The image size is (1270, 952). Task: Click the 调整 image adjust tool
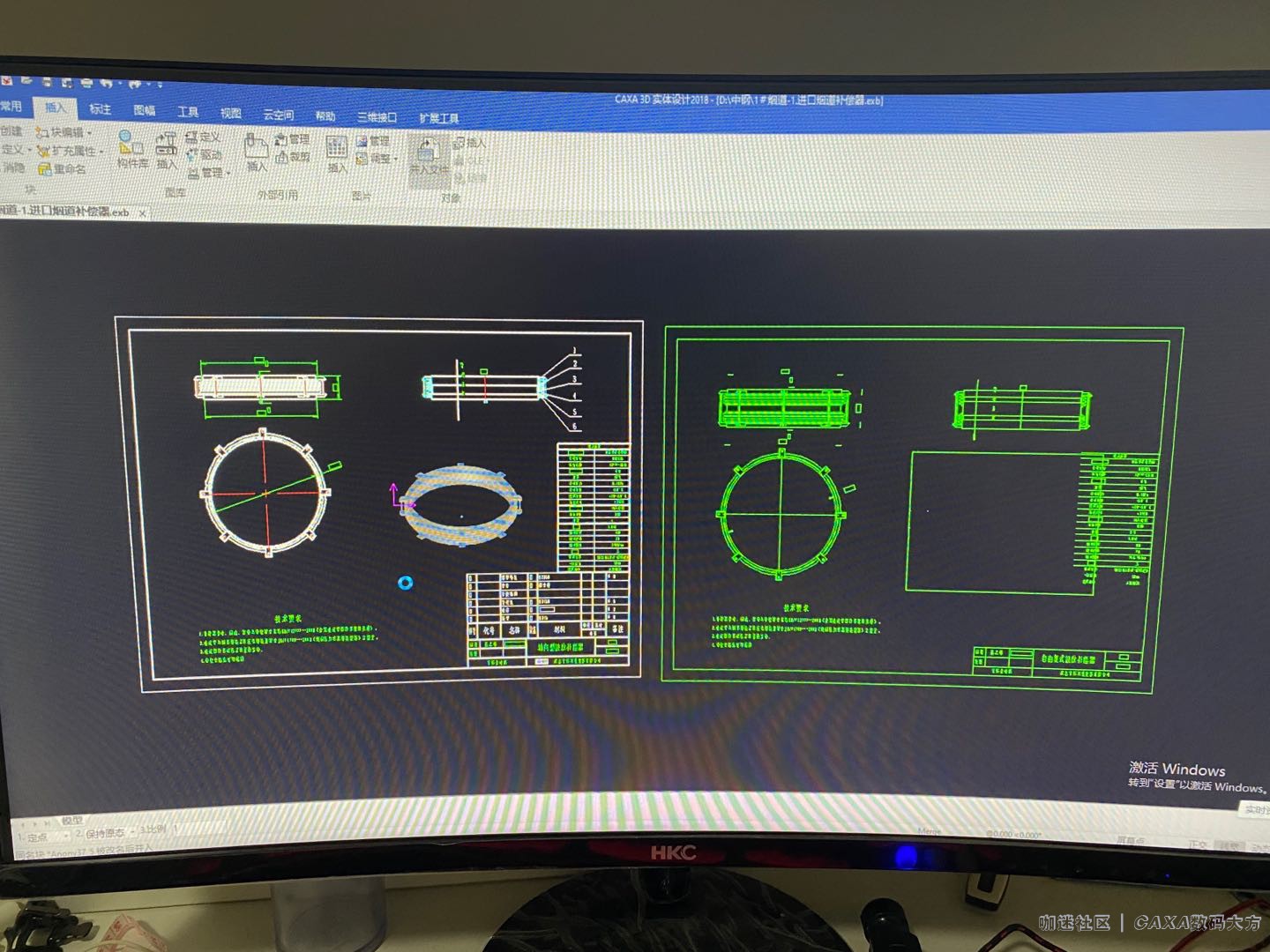(x=374, y=159)
